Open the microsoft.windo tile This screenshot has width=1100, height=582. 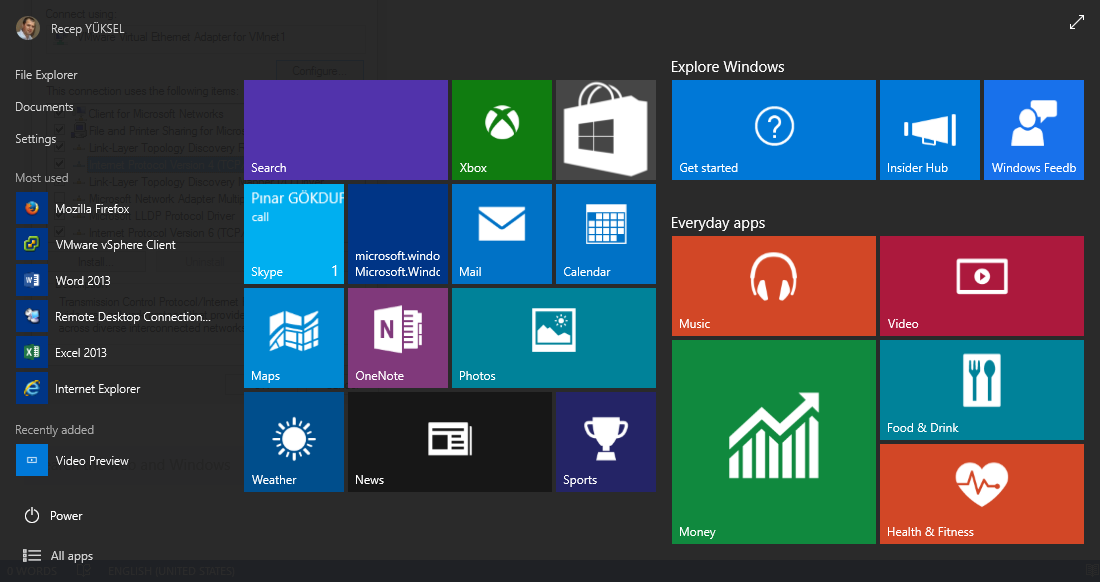point(398,234)
